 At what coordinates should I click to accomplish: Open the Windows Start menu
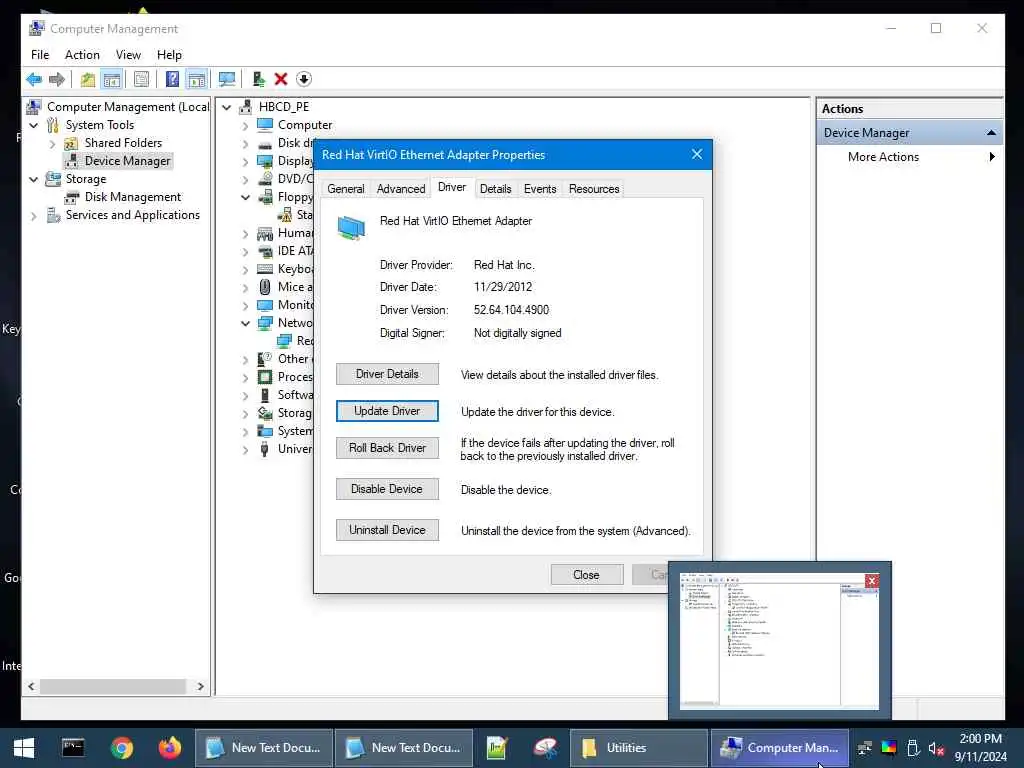point(24,748)
